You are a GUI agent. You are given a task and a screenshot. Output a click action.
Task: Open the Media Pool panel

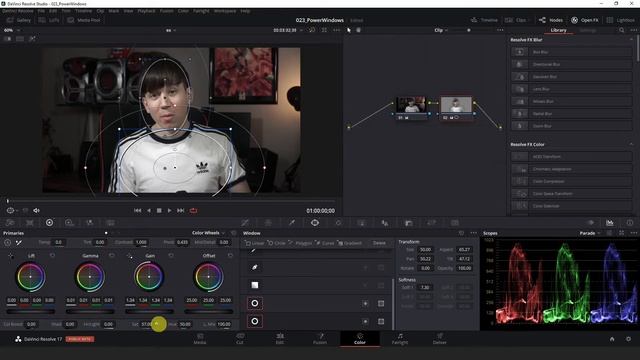click(84, 20)
